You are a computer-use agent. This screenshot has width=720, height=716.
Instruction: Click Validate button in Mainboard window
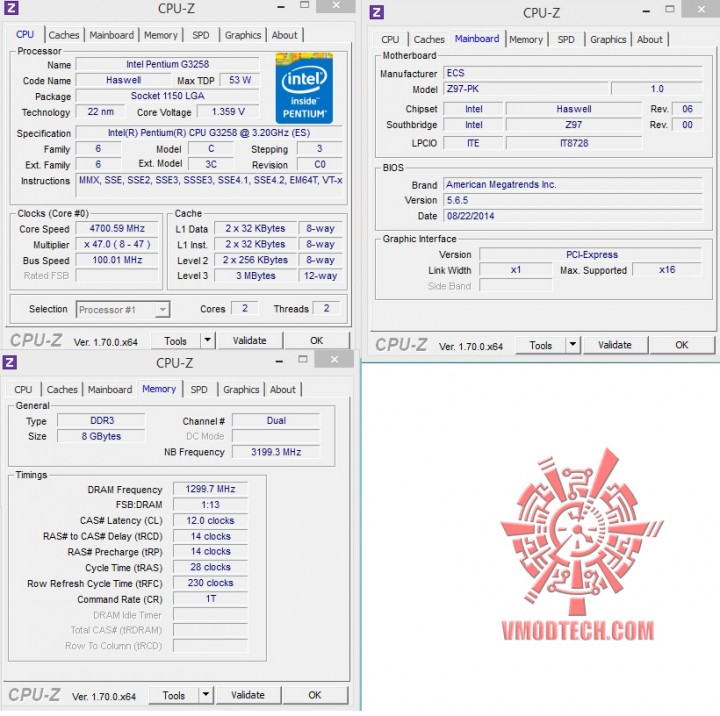615,344
